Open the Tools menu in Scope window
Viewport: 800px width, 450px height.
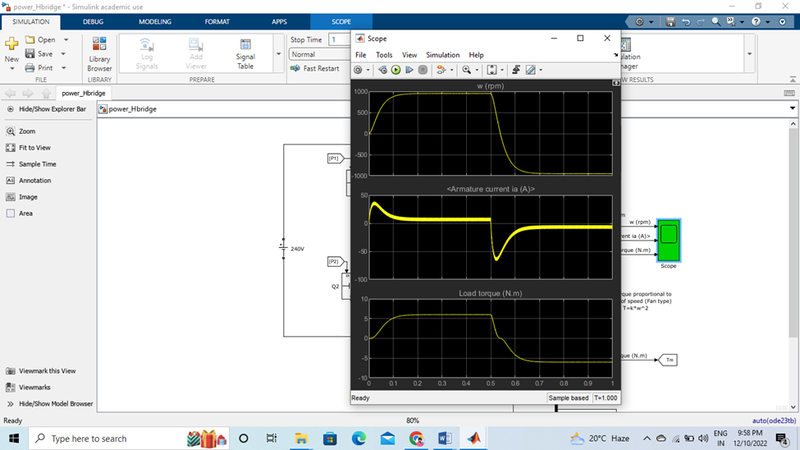(x=384, y=55)
